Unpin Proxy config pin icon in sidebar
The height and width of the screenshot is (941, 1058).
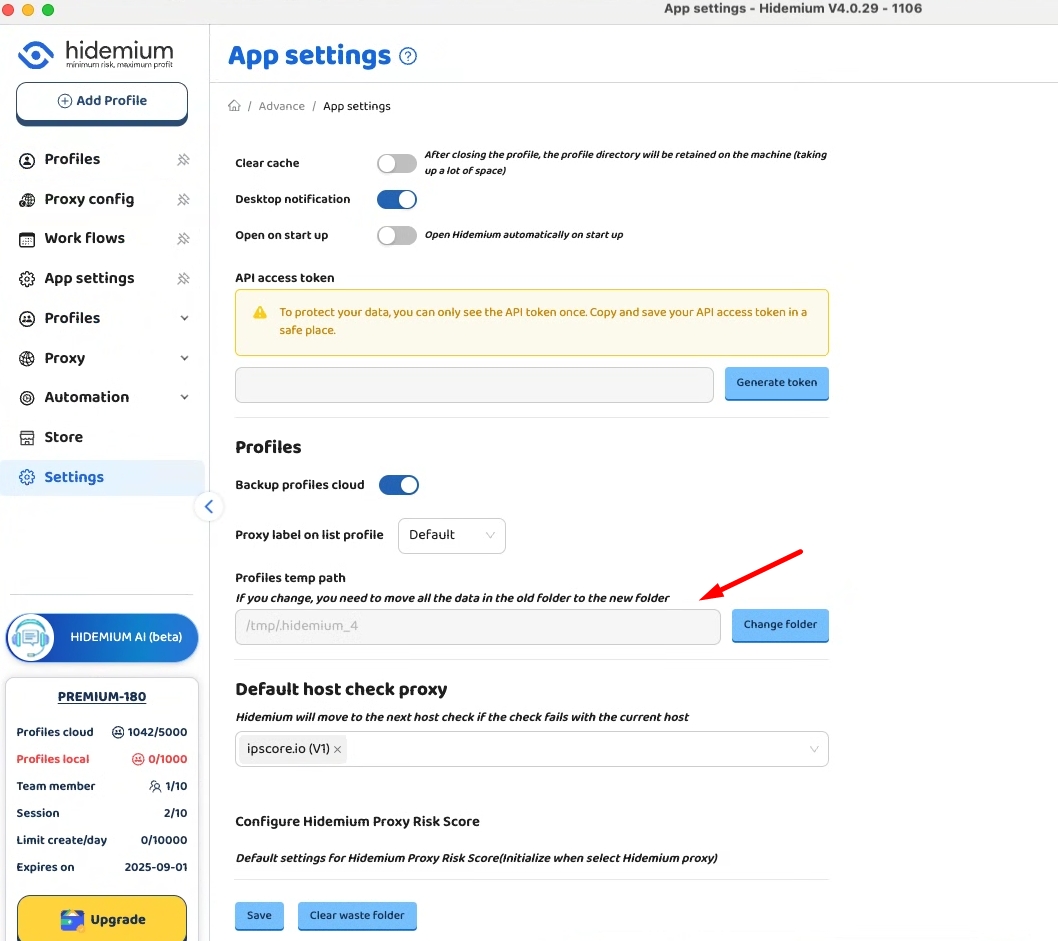coord(183,199)
